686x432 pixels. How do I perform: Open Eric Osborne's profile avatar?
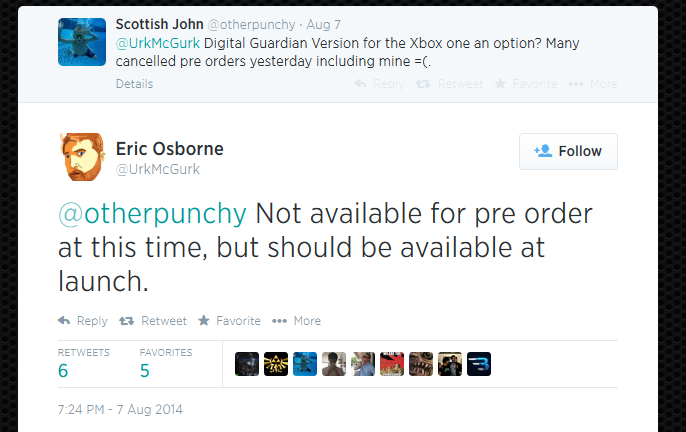point(82,156)
